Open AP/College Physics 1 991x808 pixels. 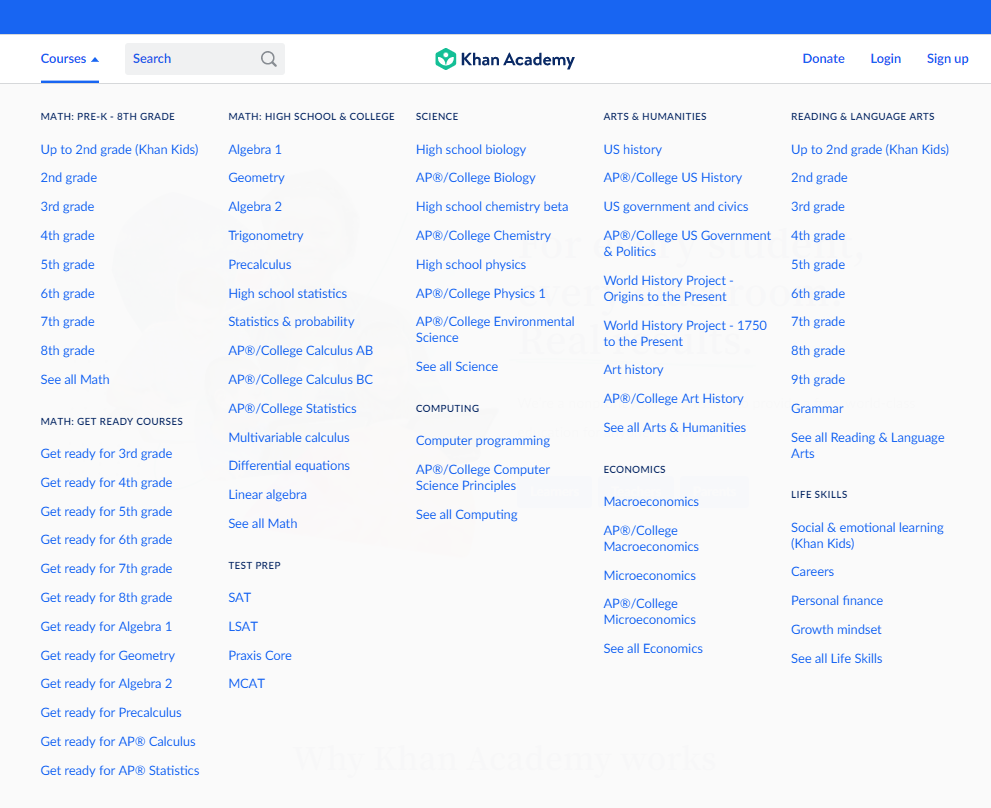pos(480,294)
